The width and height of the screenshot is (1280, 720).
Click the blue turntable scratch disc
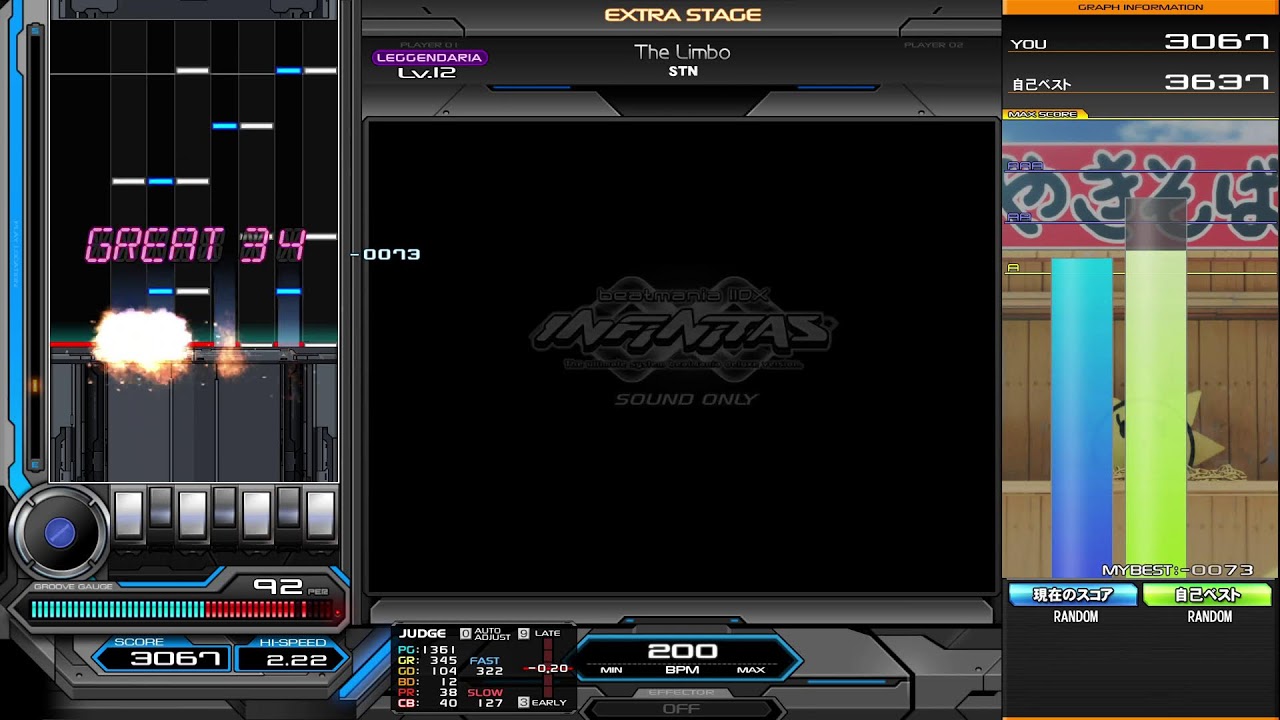(x=60, y=533)
